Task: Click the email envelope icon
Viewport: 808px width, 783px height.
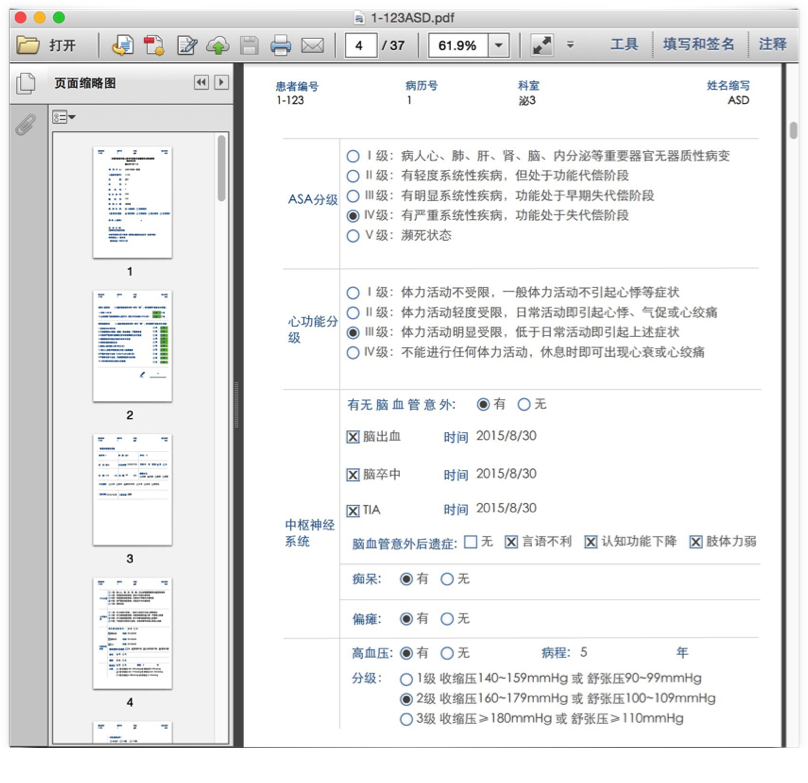Action: pos(313,45)
